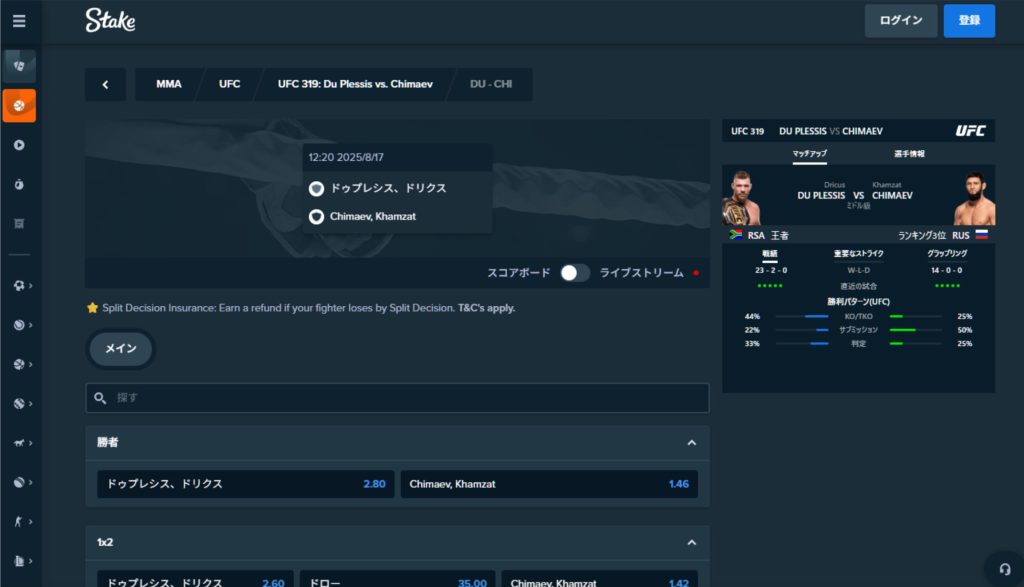Click the magnifier icon in the search box
Image resolution: width=1024 pixels, height=587 pixels.
pos(100,398)
